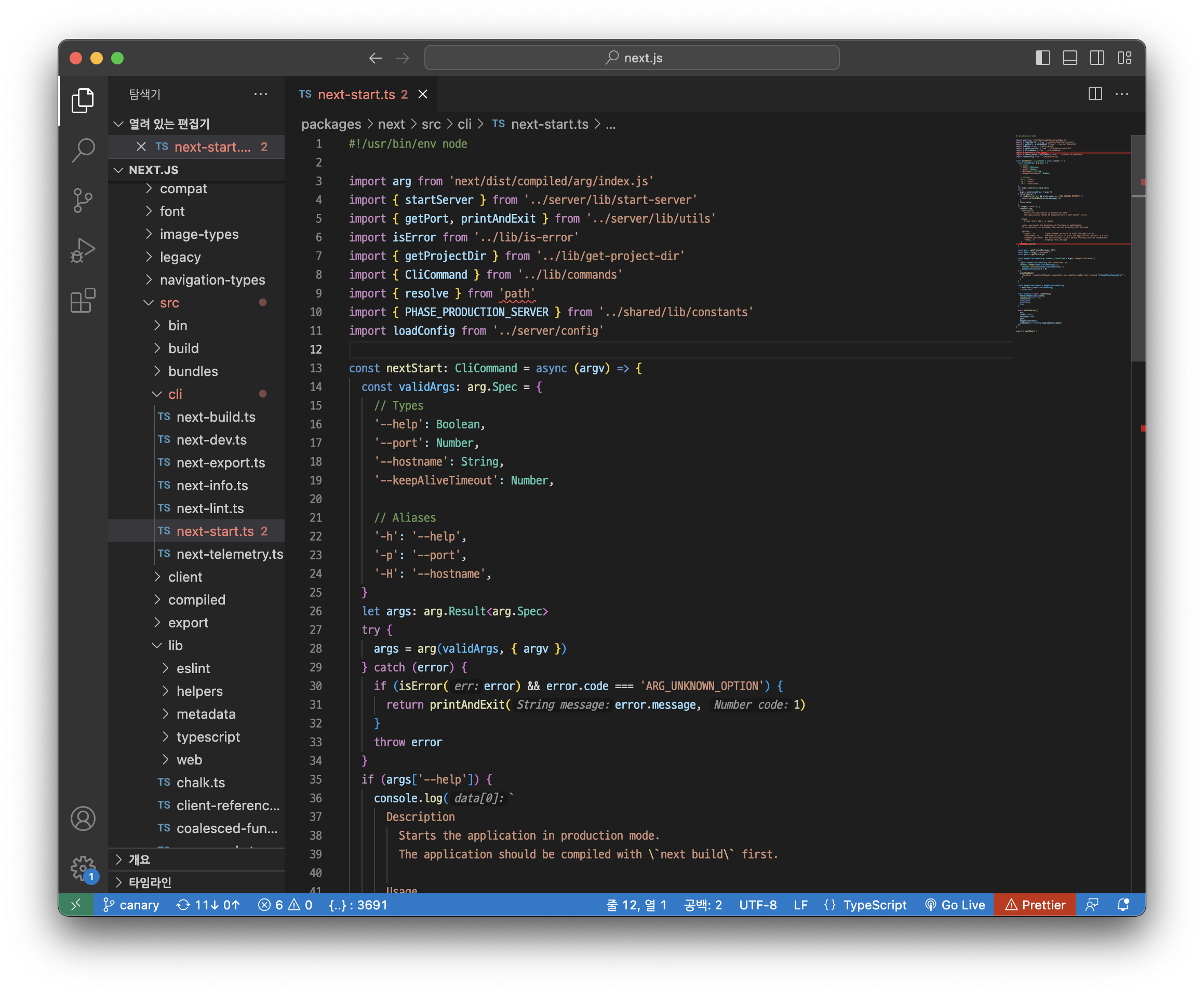Open the remote window indicator
Viewport: 1204px width, 993px height.
[x=75, y=904]
